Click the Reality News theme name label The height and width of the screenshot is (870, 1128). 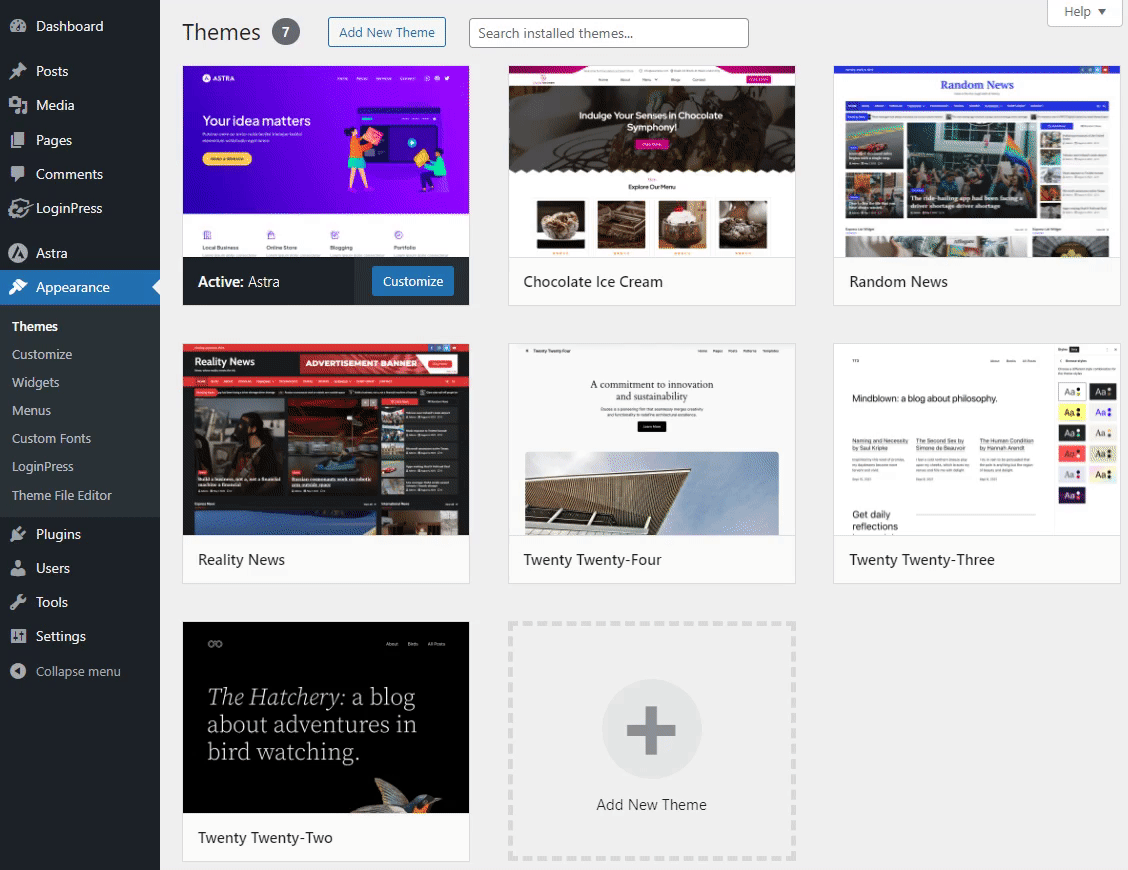241,560
